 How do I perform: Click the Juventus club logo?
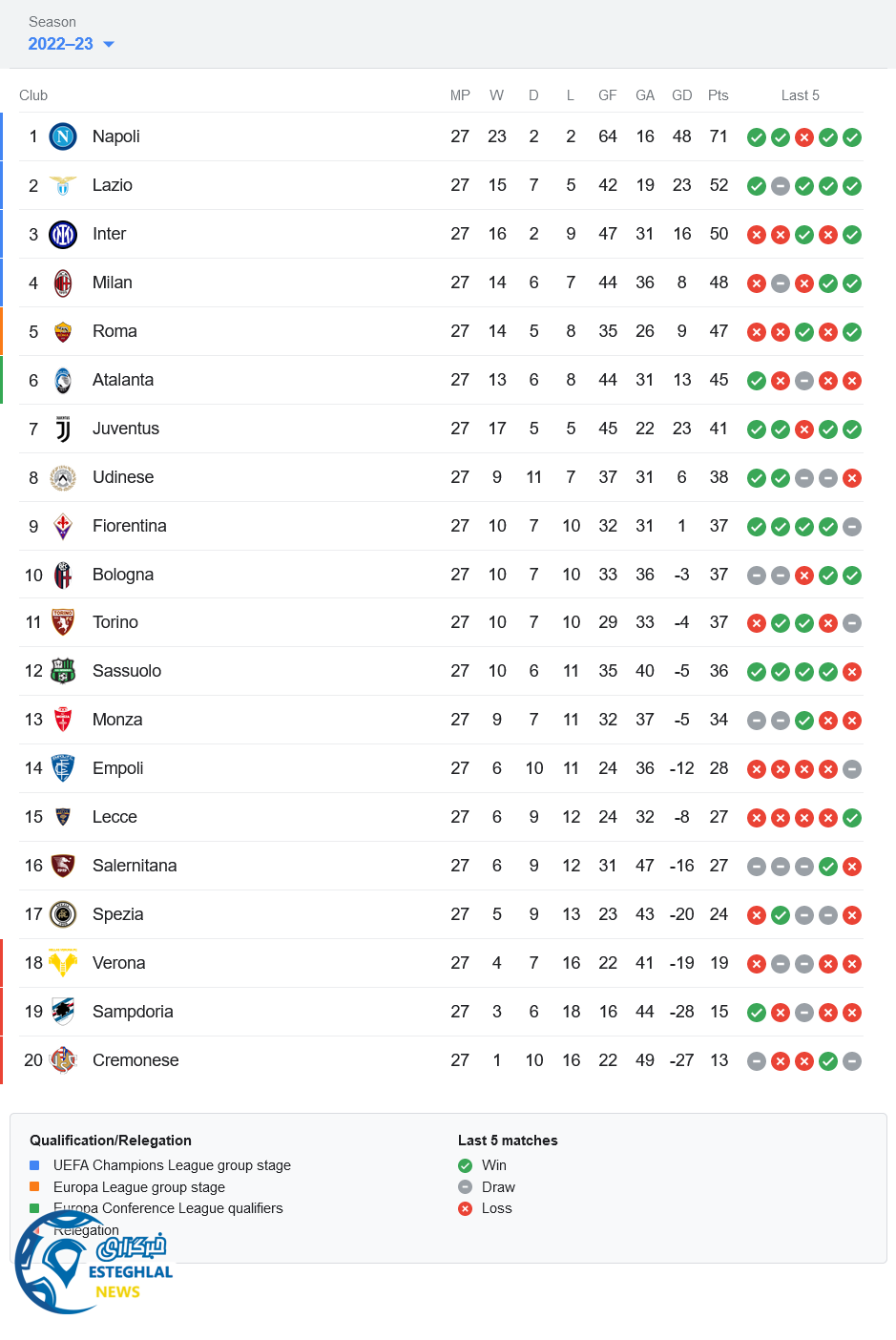pyautogui.click(x=63, y=429)
